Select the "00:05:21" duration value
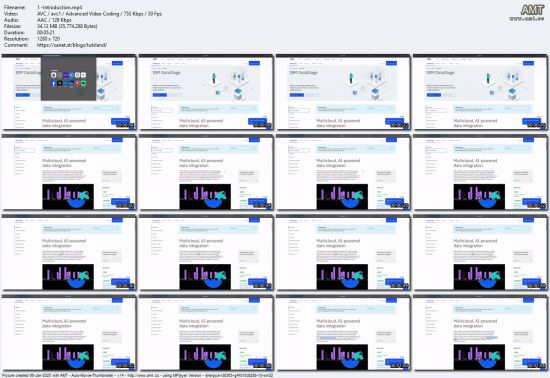The width and height of the screenshot is (550, 378). [x=46, y=32]
